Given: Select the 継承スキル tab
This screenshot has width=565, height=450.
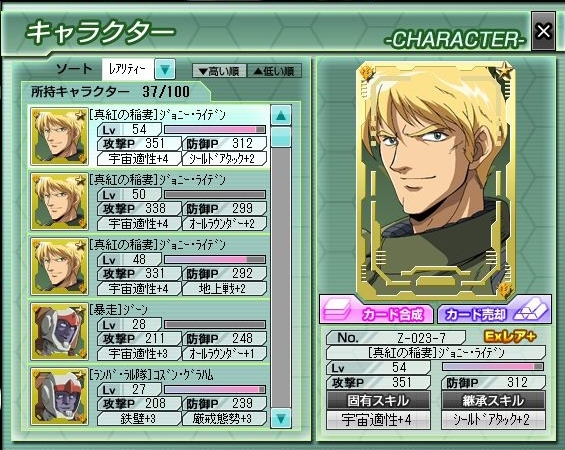Looking at the screenshot, I should coord(493,401).
